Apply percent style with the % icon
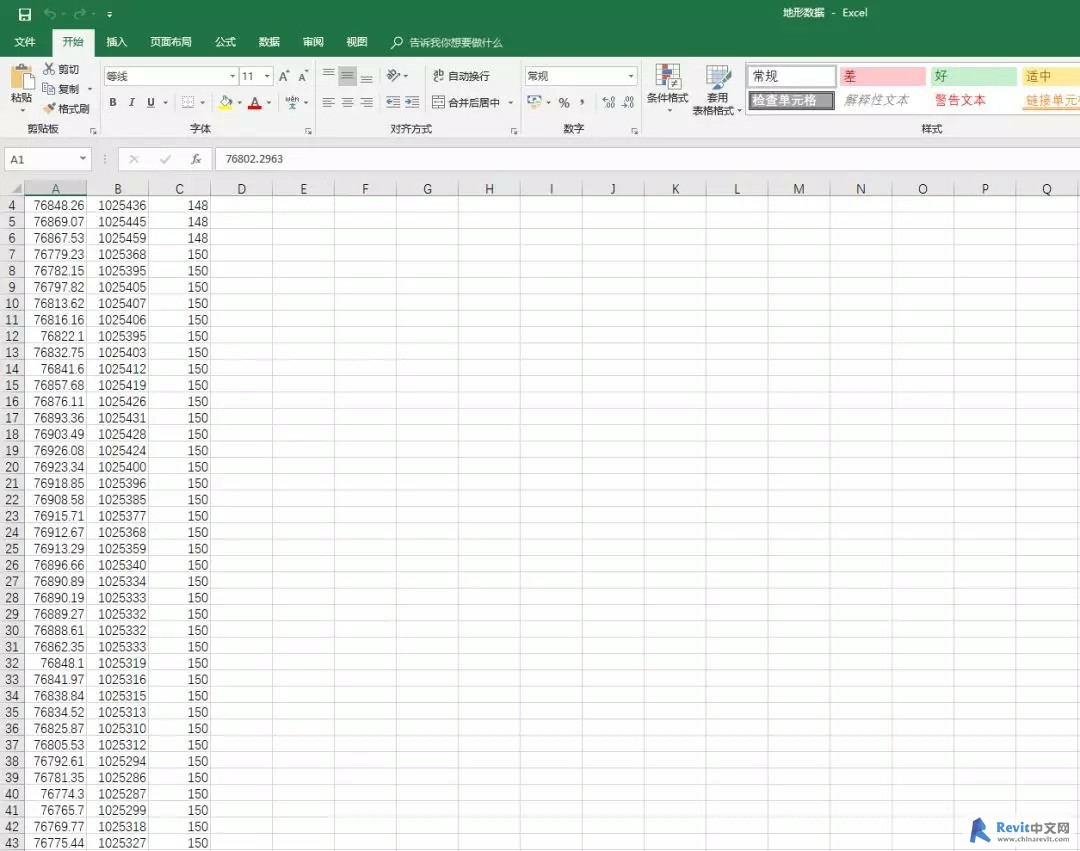The width and height of the screenshot is (1080, 851). (564, 102)
